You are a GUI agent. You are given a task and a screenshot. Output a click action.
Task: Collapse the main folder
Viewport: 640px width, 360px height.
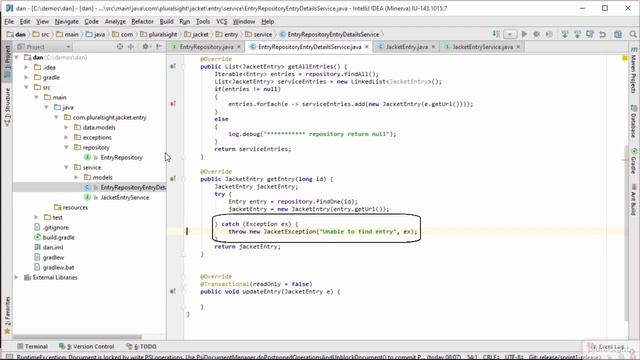36,97
